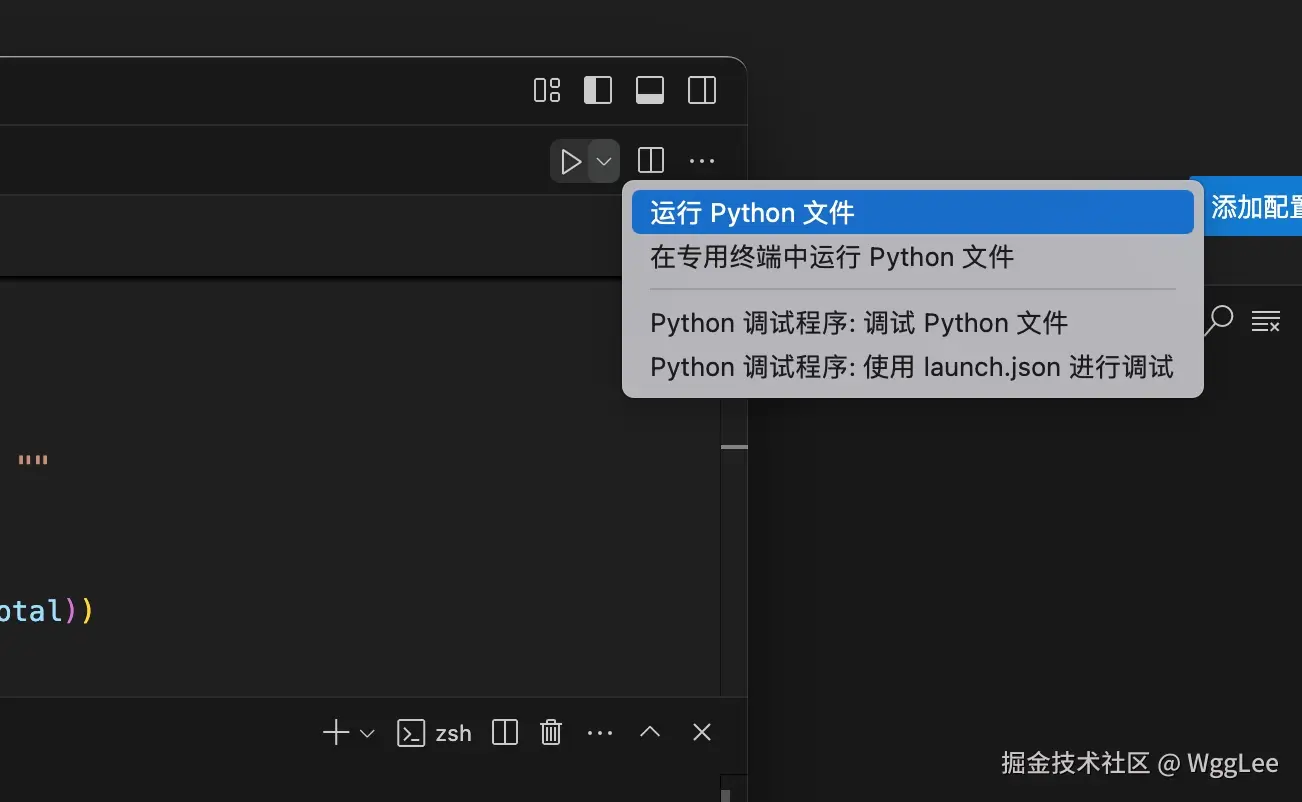Click the 添加配置 button
Screen dimensions: 1302x802
pos(1252,207)
